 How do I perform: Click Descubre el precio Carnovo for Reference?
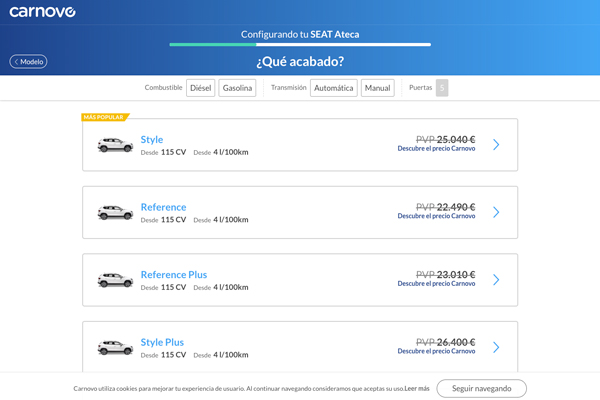click(436, 216)
